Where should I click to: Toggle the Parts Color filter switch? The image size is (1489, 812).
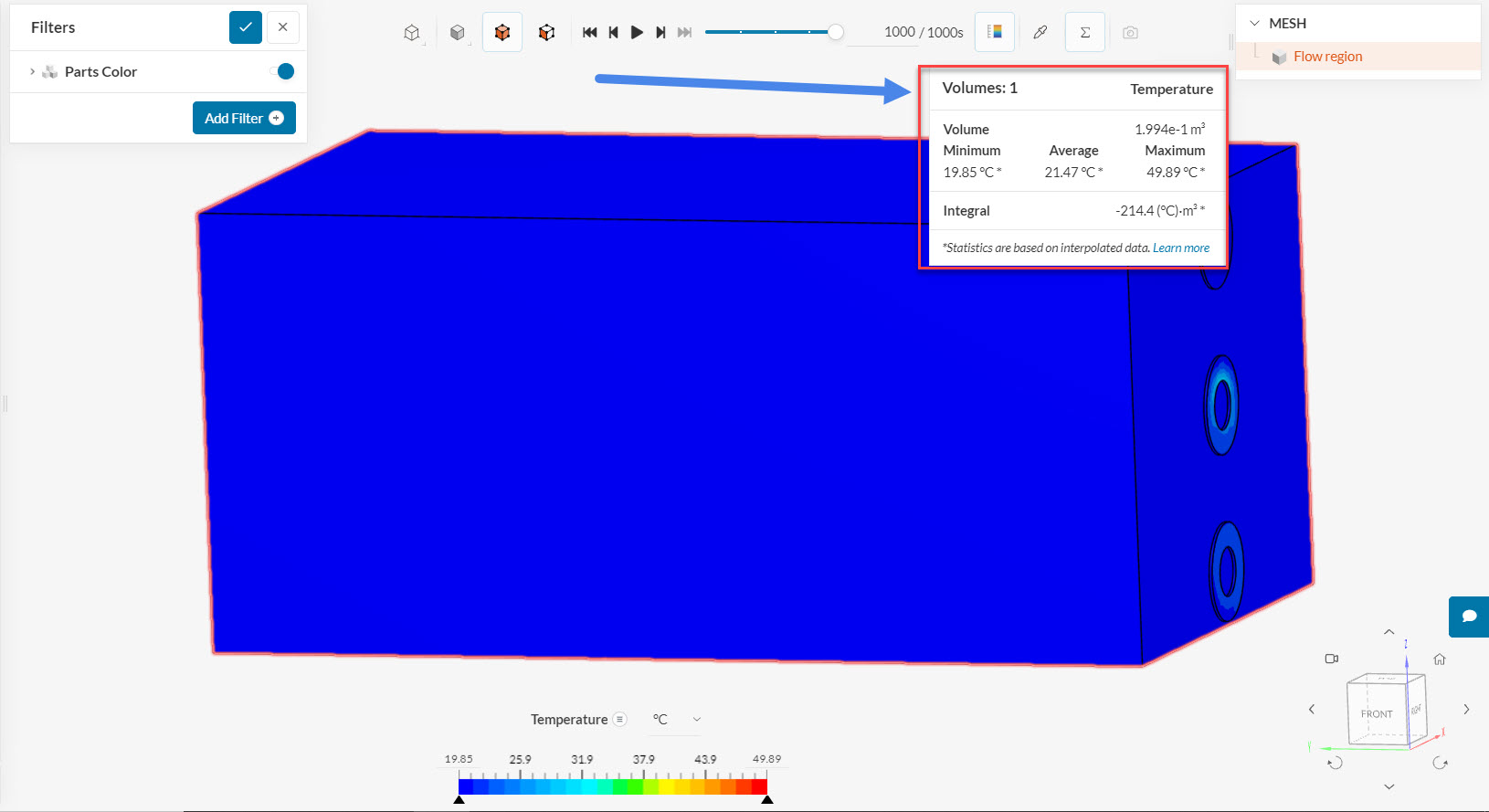[285, 71]
